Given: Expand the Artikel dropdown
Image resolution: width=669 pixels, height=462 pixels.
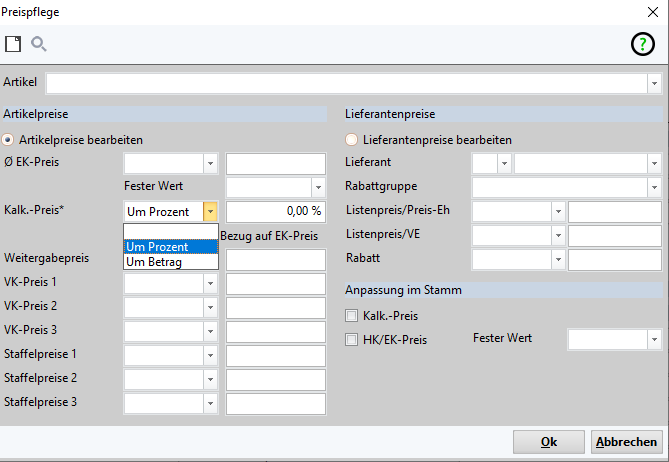Looking at the screenshot, I should (653, 83).
